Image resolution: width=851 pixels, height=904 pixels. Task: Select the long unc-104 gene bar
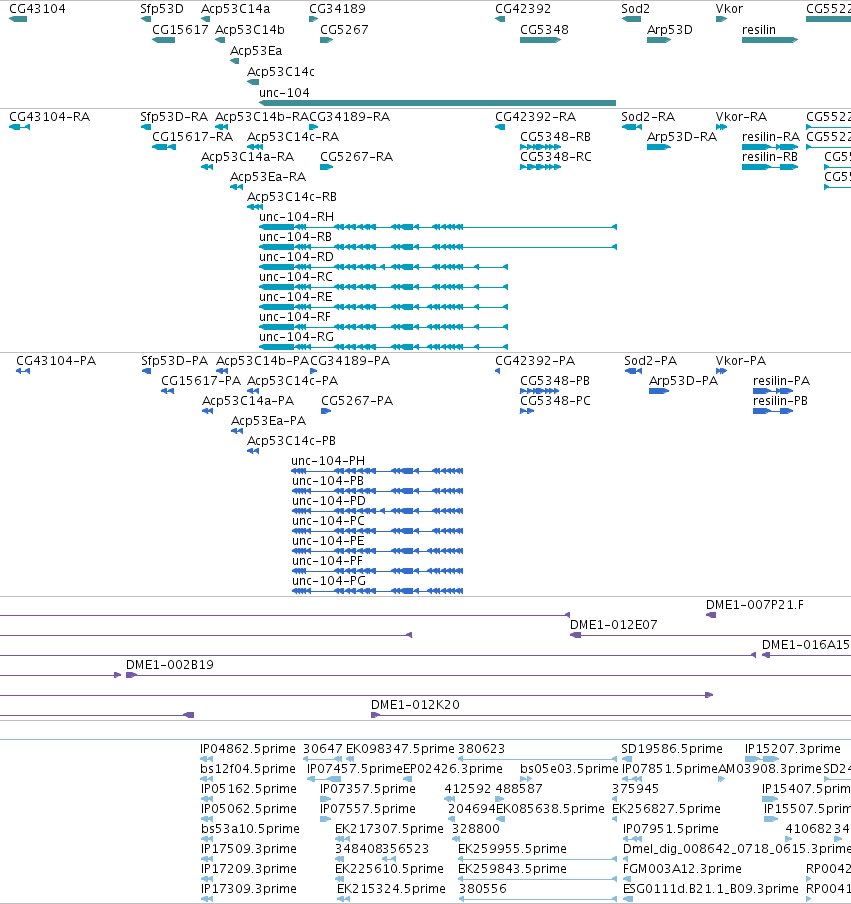pyautogui.click(x=438, y=103)
